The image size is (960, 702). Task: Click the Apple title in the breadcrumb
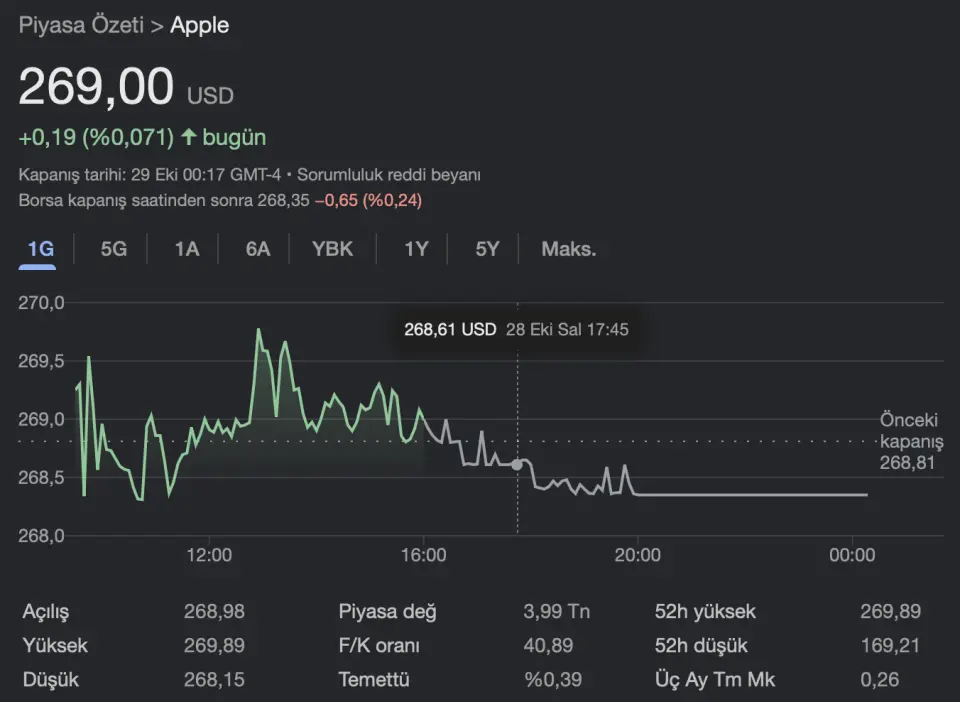click(x=199, y=25)
